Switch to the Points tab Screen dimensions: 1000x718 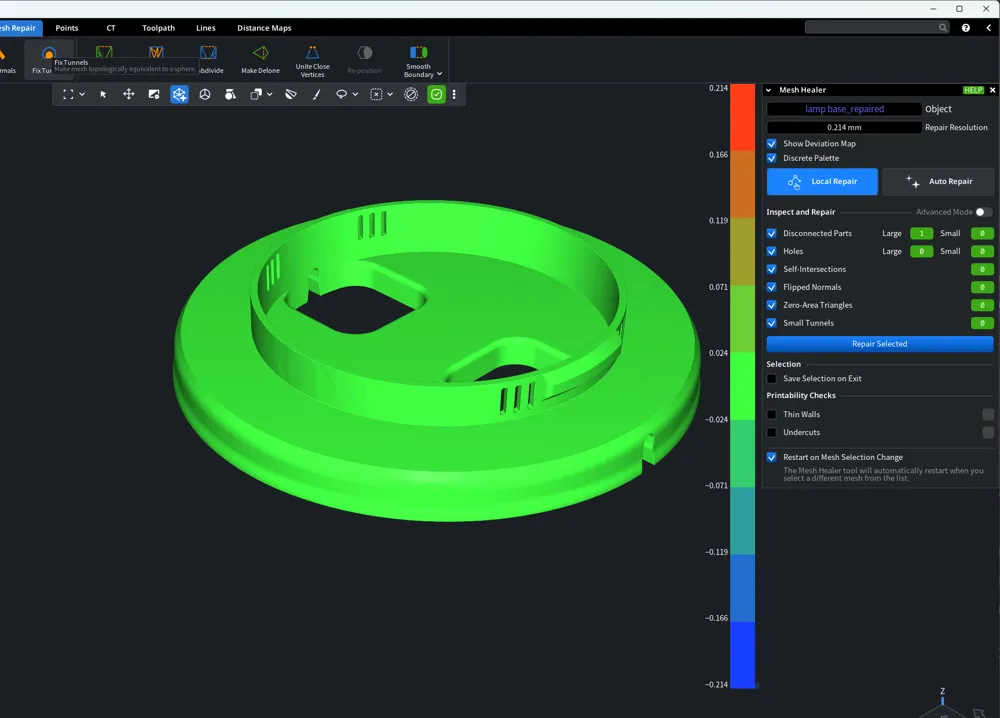coord(67,28)
